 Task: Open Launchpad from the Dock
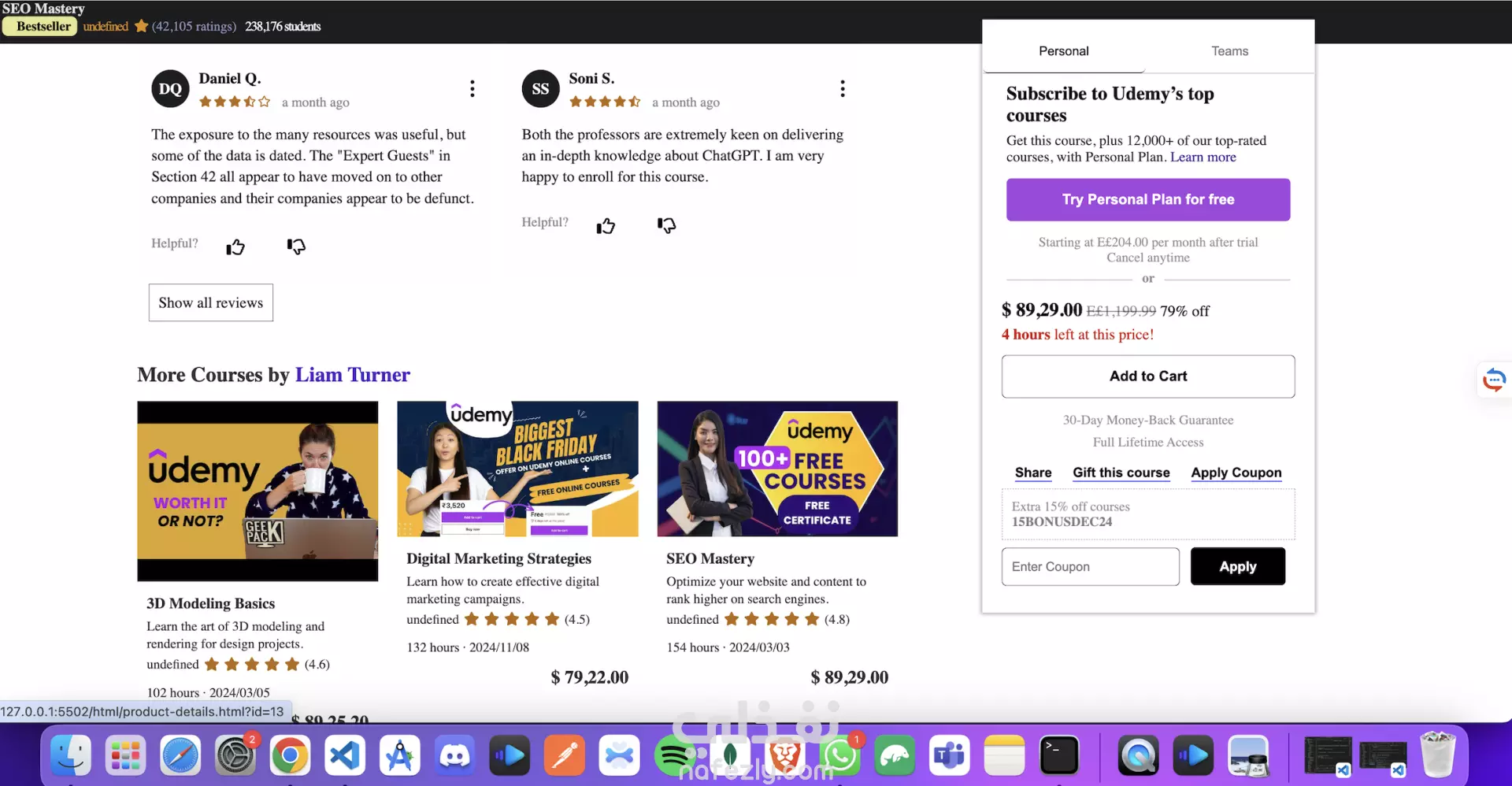tap(126, 755)
